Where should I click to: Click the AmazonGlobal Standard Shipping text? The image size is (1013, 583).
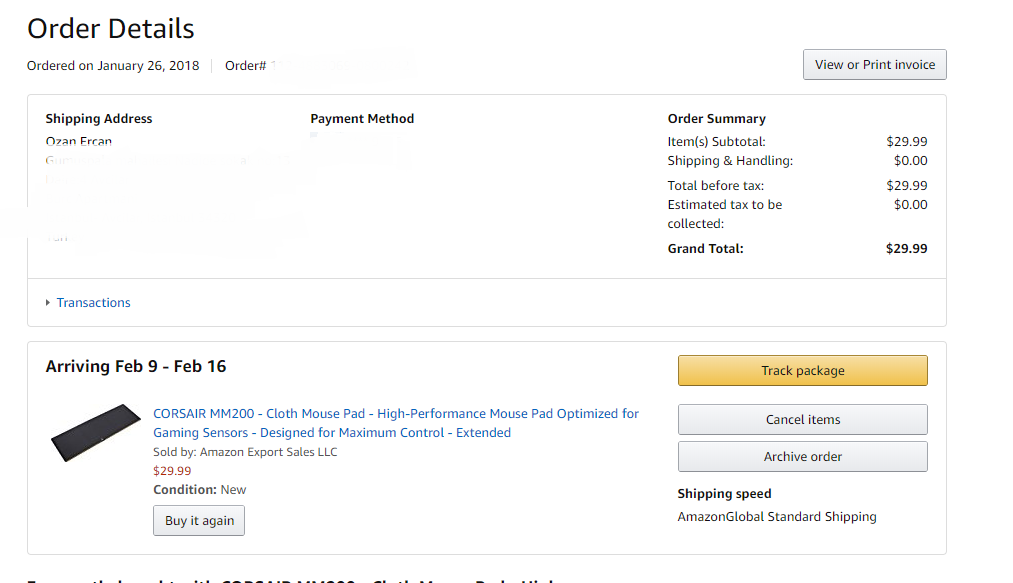777,516
